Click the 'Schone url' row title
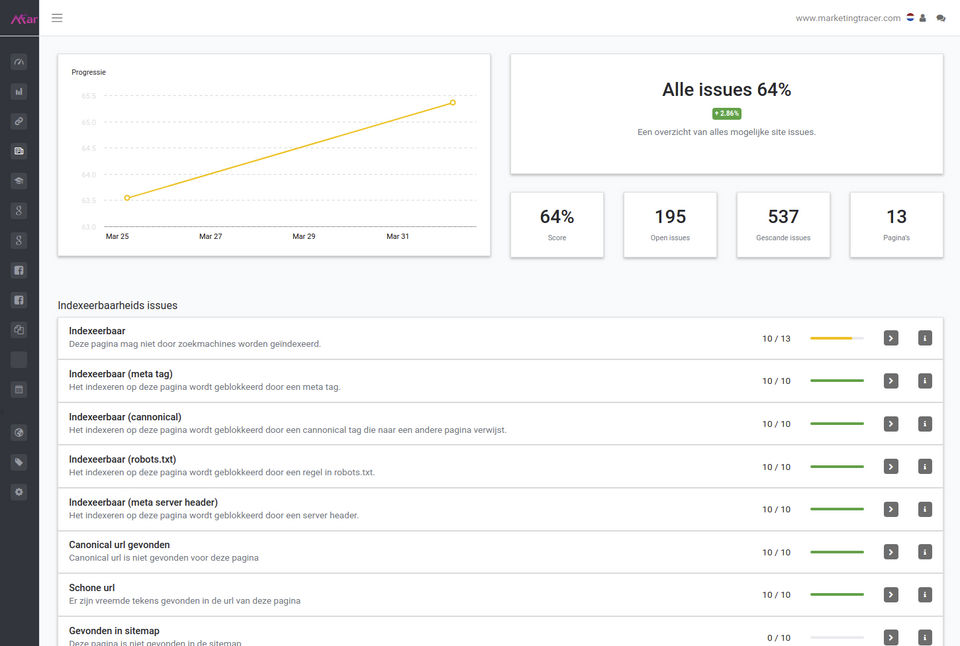 [92, 587]
